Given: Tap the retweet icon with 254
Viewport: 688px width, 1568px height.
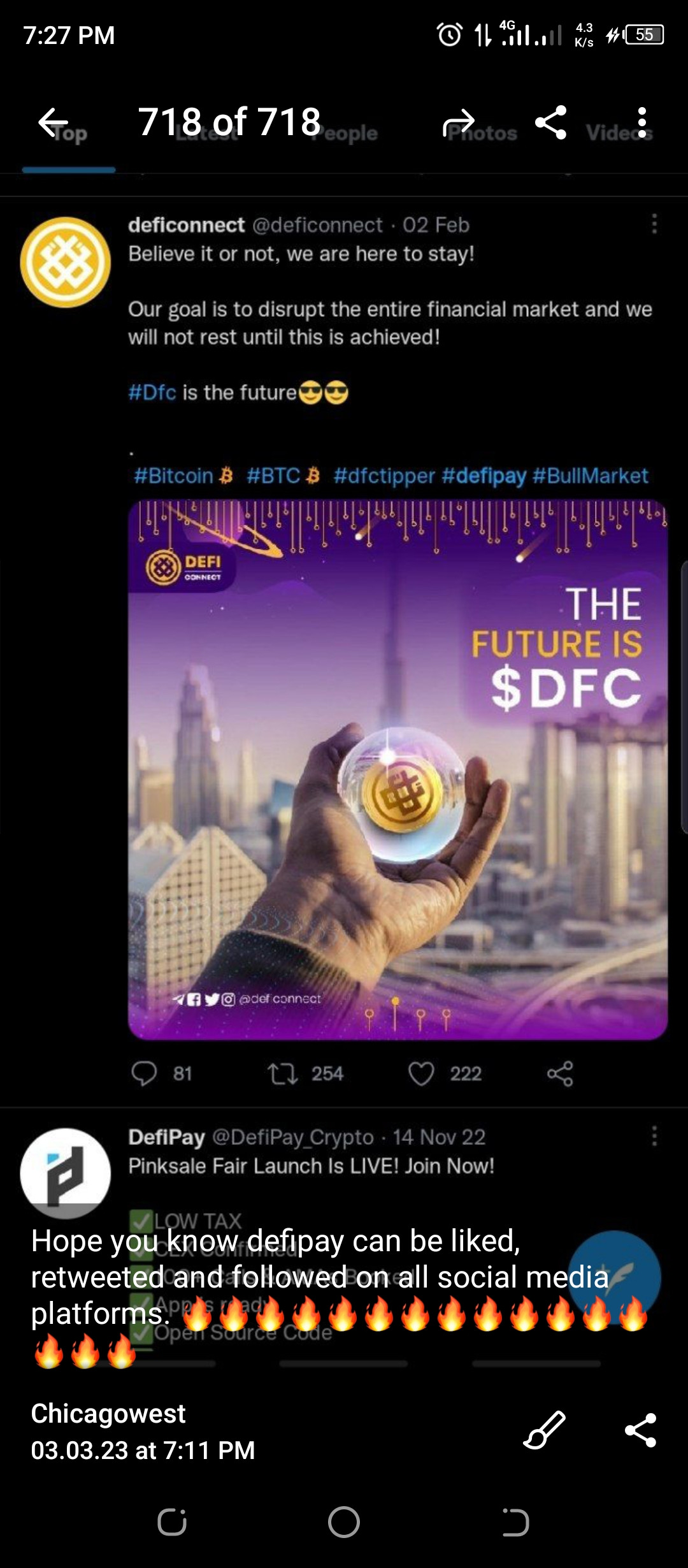Looking at the screenshot, I should coord(282,1073).
